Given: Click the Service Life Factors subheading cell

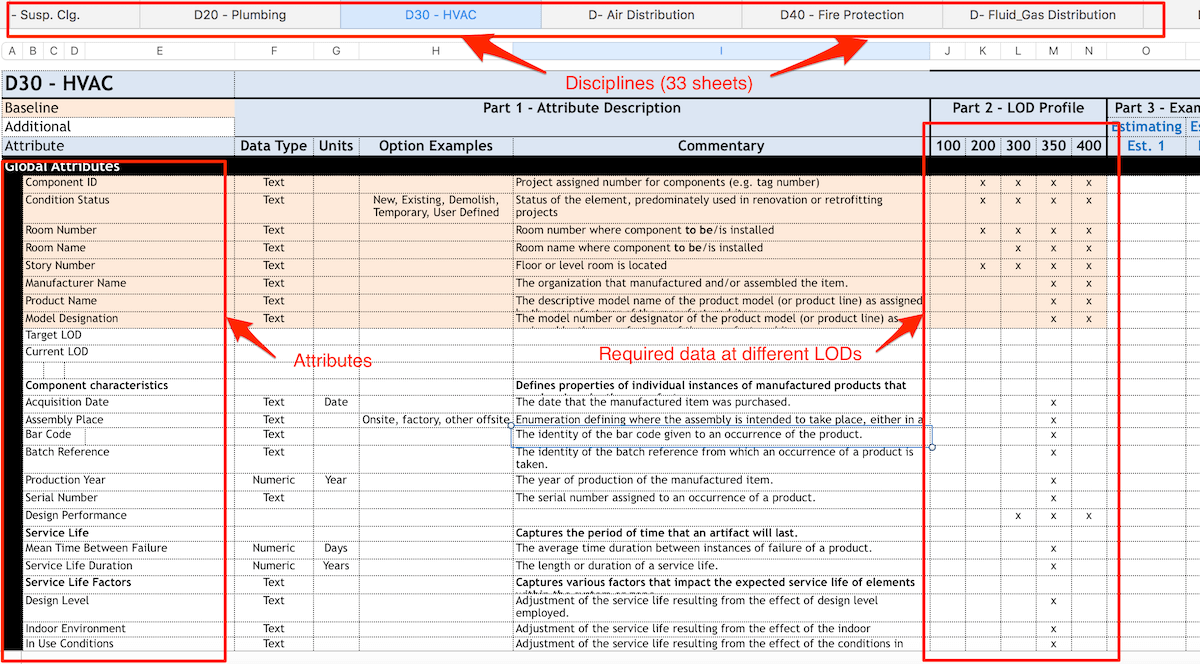Looking at the screenshot, I should pyautogui.click(x=129, y=583).
